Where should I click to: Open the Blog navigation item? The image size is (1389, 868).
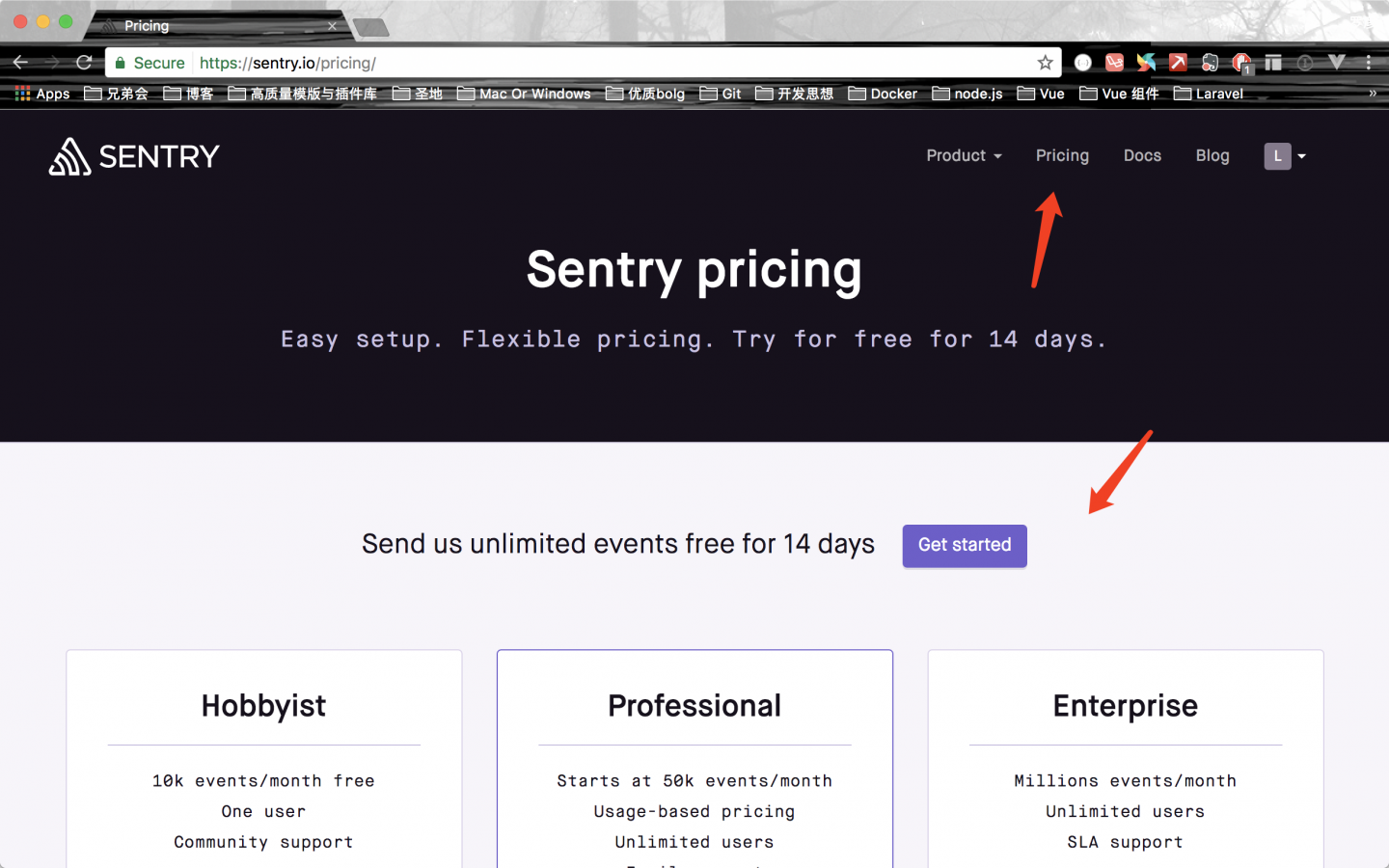coord(1212,155)
